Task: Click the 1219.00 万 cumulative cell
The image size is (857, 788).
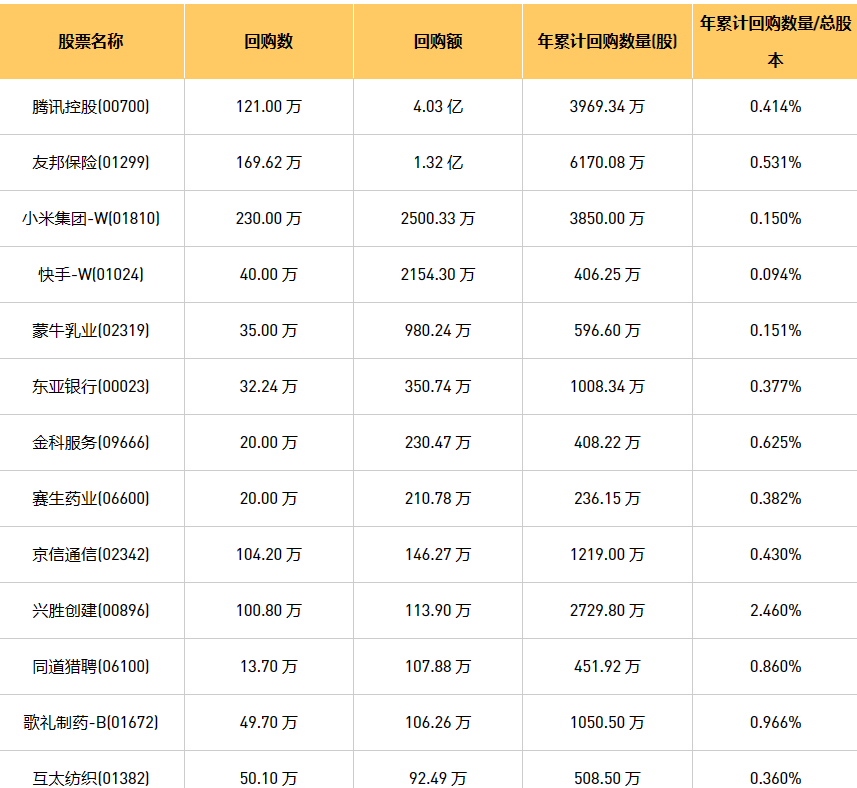Action: tap(607, 555)
